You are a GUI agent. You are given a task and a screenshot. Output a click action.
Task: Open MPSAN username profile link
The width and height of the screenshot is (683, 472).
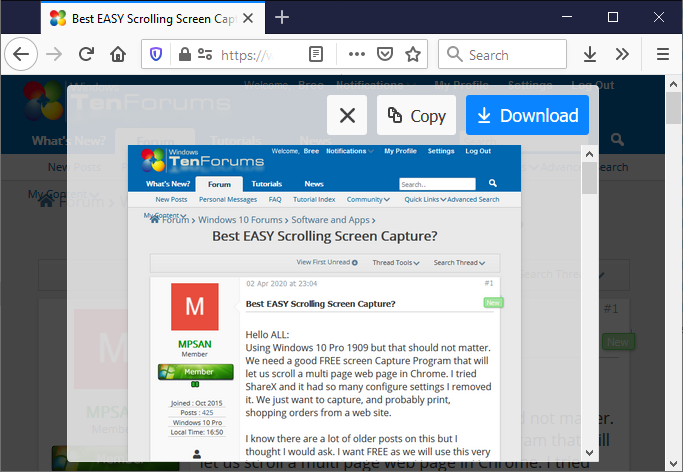coord(195,344)
